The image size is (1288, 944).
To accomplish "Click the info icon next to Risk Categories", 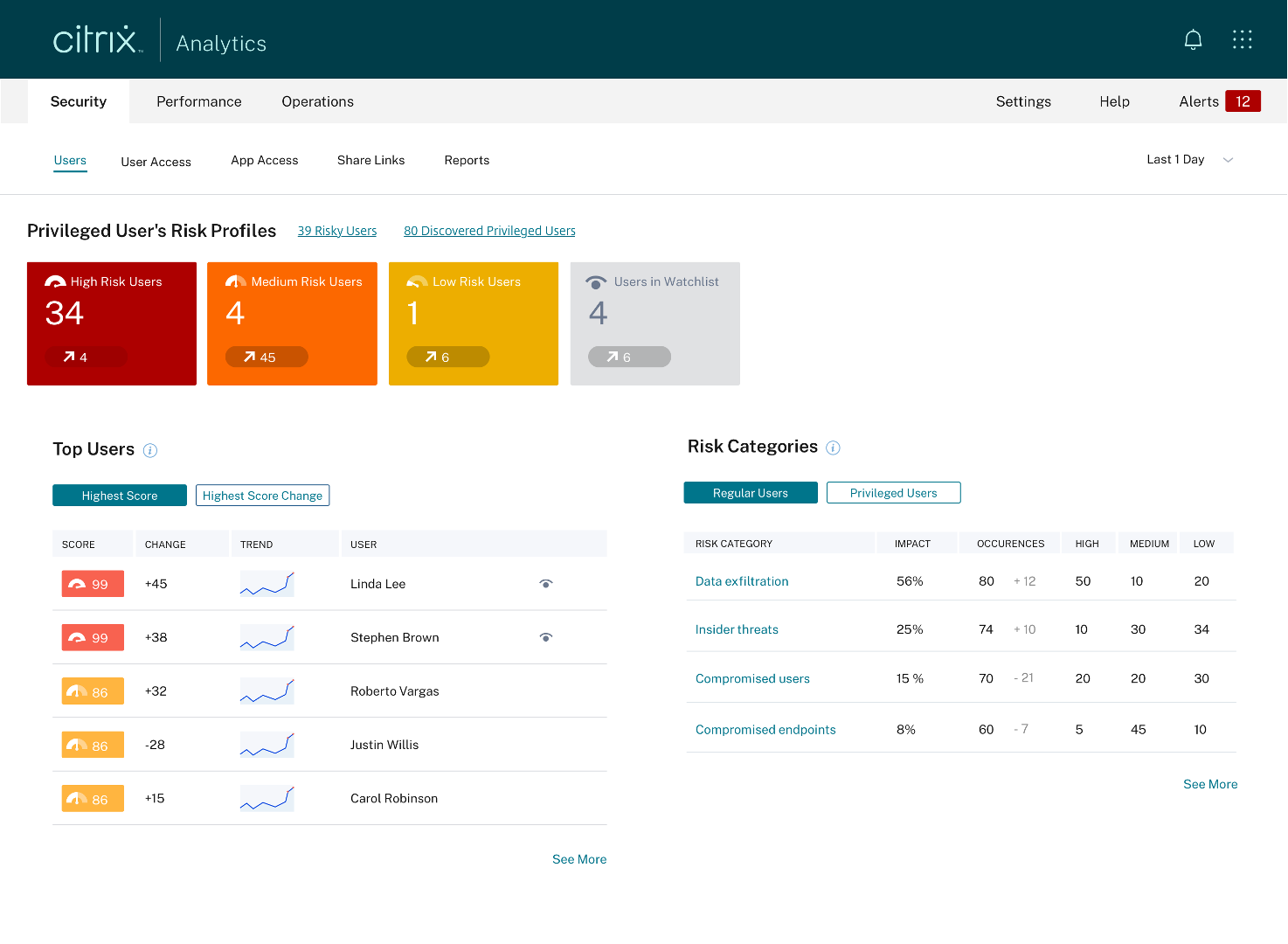I will [x=833, y=448].
